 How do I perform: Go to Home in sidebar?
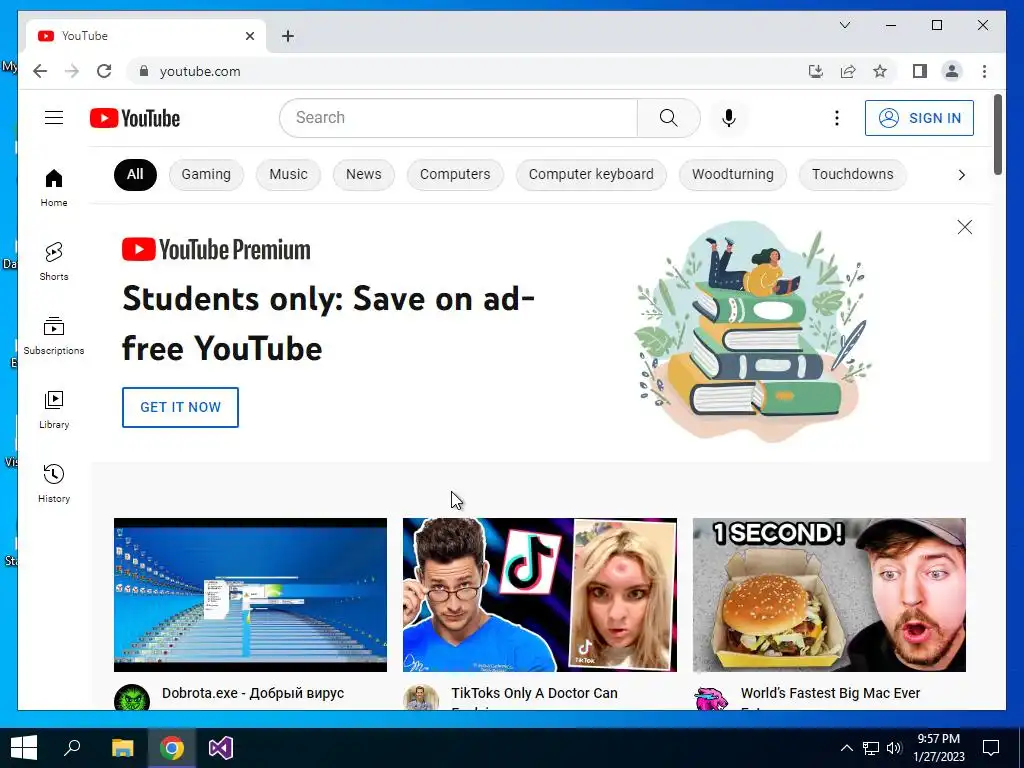pyautogui.click(x=54, y=187)
